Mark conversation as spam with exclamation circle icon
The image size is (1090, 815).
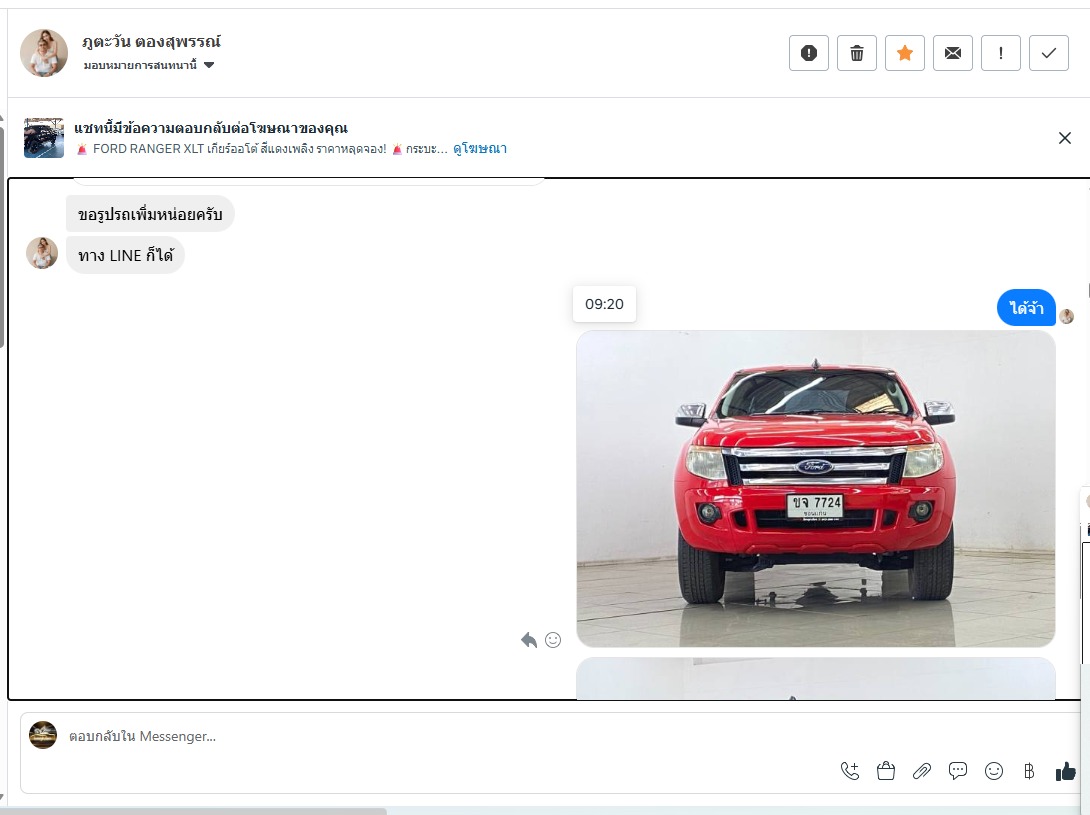tap(808, 53)
